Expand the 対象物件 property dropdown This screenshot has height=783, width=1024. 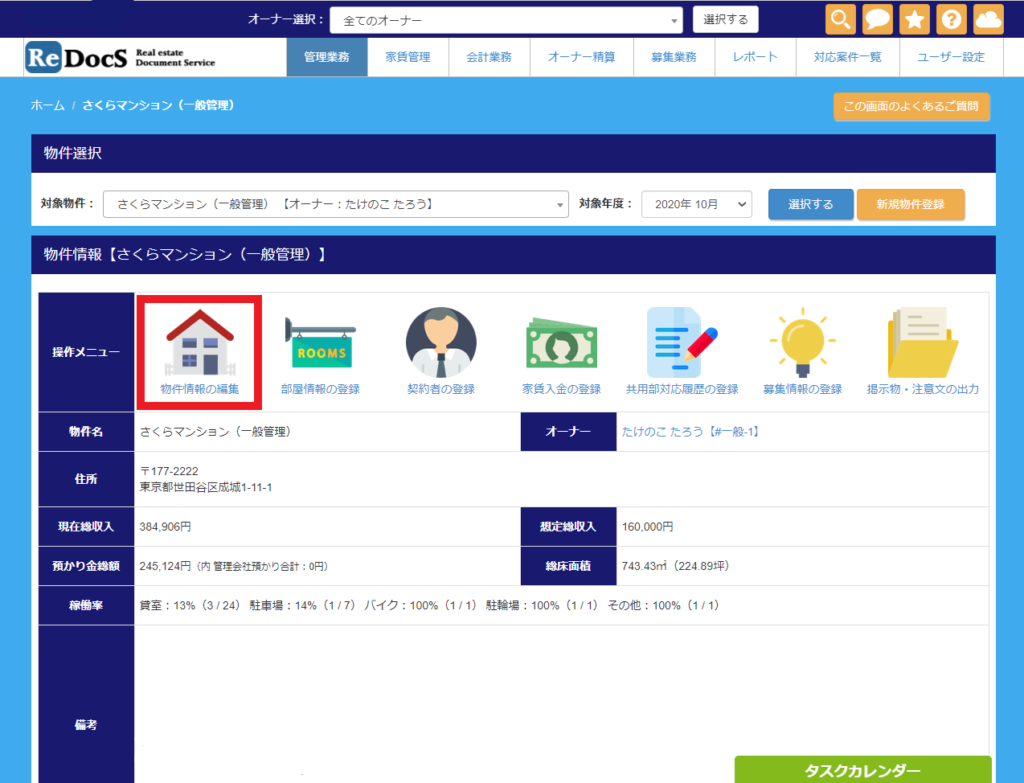pos(336,204)
